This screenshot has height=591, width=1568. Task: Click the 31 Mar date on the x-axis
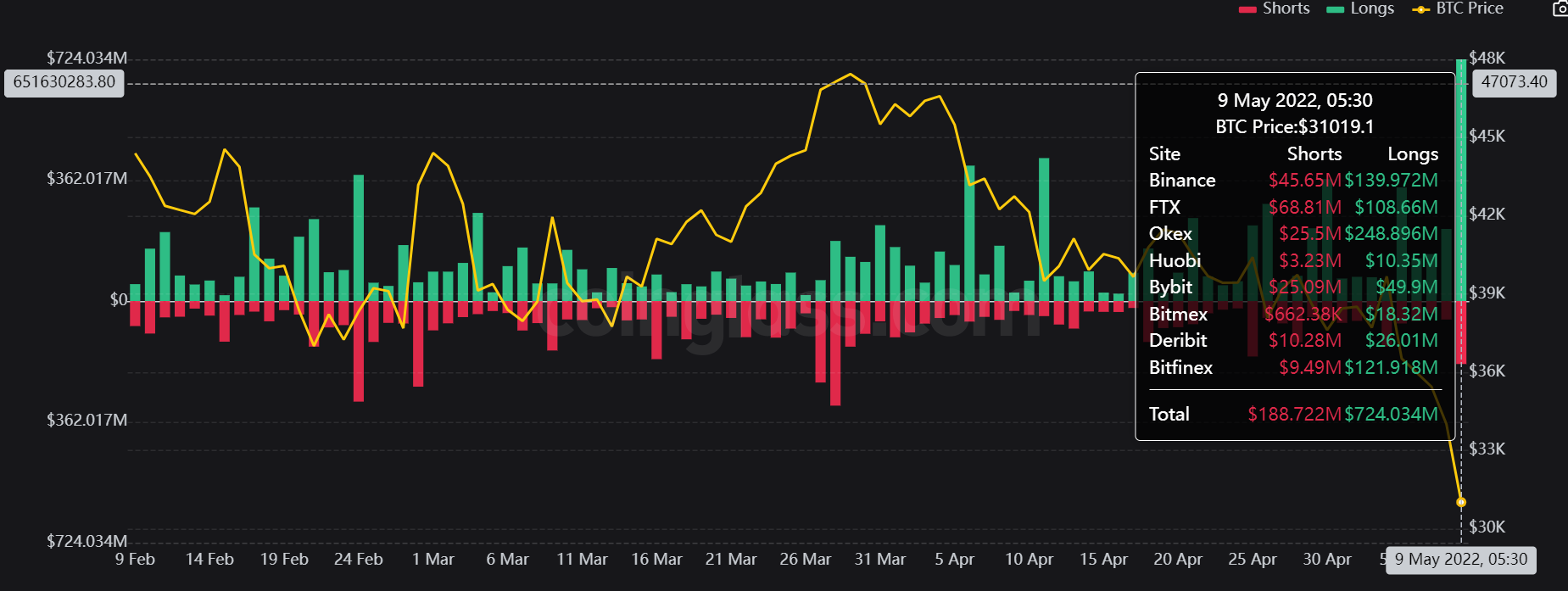(880, 560)
